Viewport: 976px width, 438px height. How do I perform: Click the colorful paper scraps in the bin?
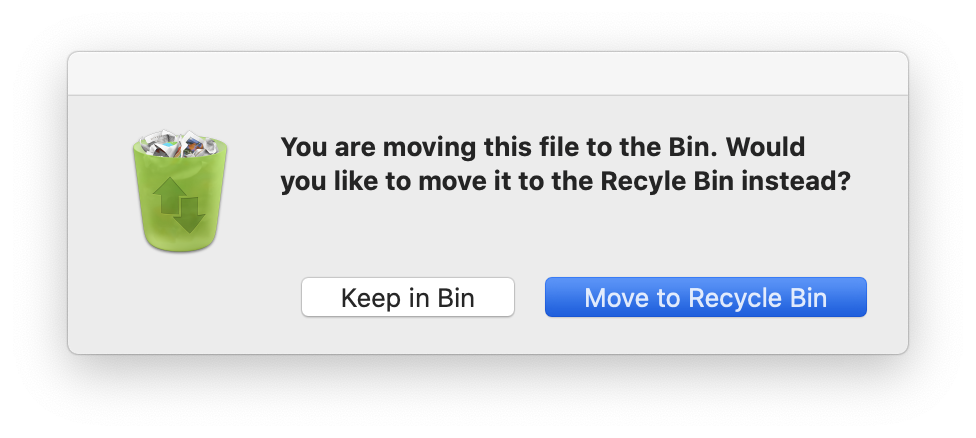tap(181, 147)
